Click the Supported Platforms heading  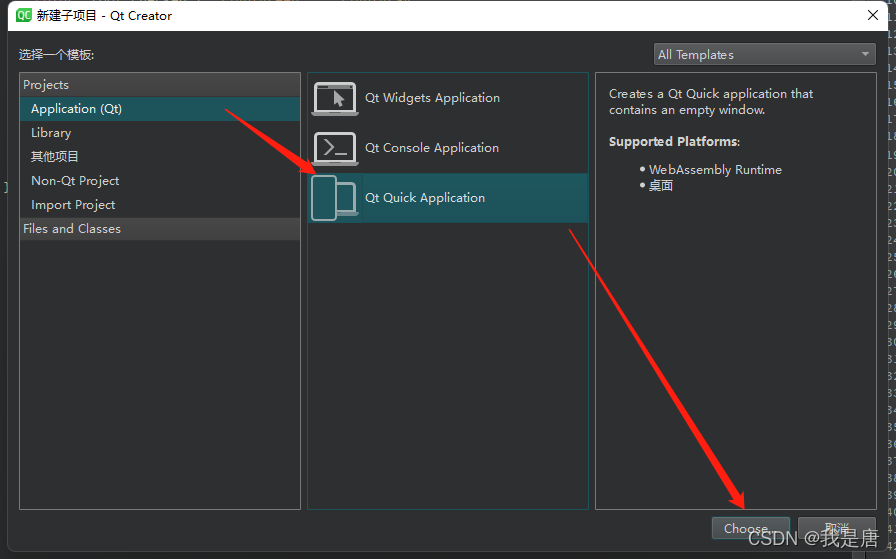tap(674, 142)
